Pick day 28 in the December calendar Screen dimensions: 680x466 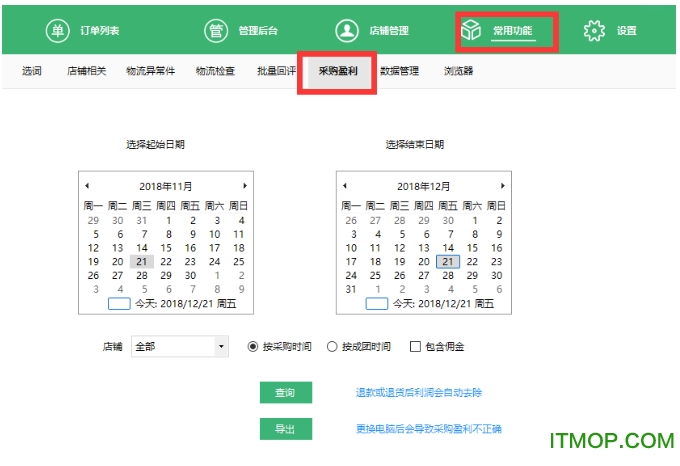coord(448,275)
